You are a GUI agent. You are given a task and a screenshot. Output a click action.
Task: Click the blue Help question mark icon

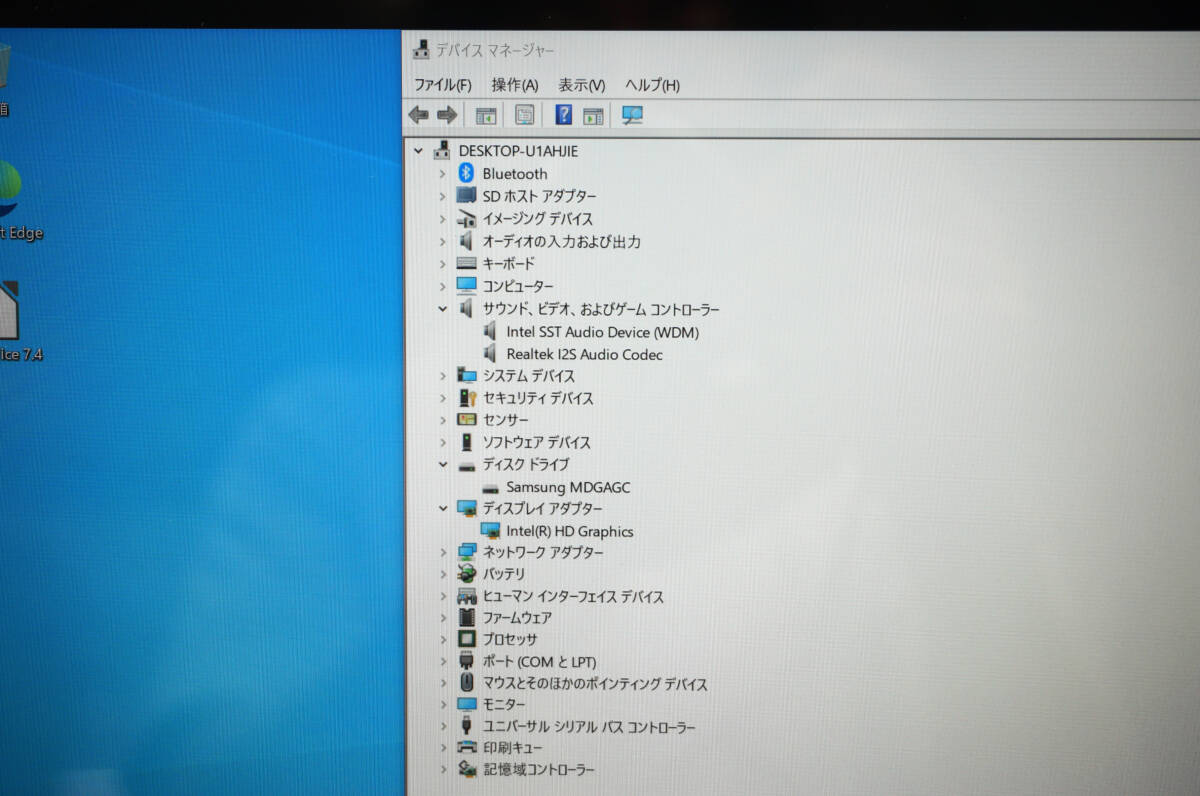564,115
